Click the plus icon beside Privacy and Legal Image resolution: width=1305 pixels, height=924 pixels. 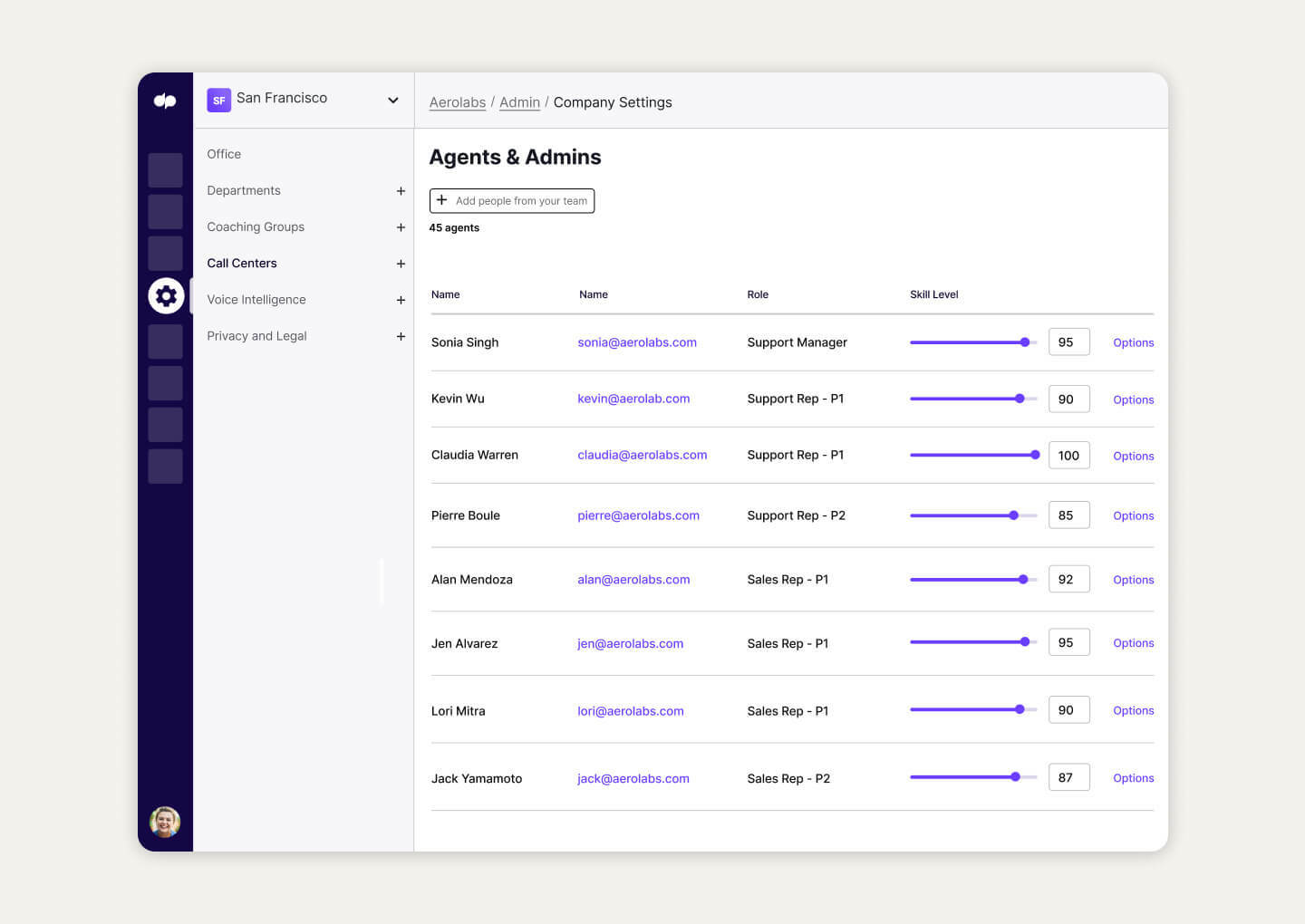[401, 335]
